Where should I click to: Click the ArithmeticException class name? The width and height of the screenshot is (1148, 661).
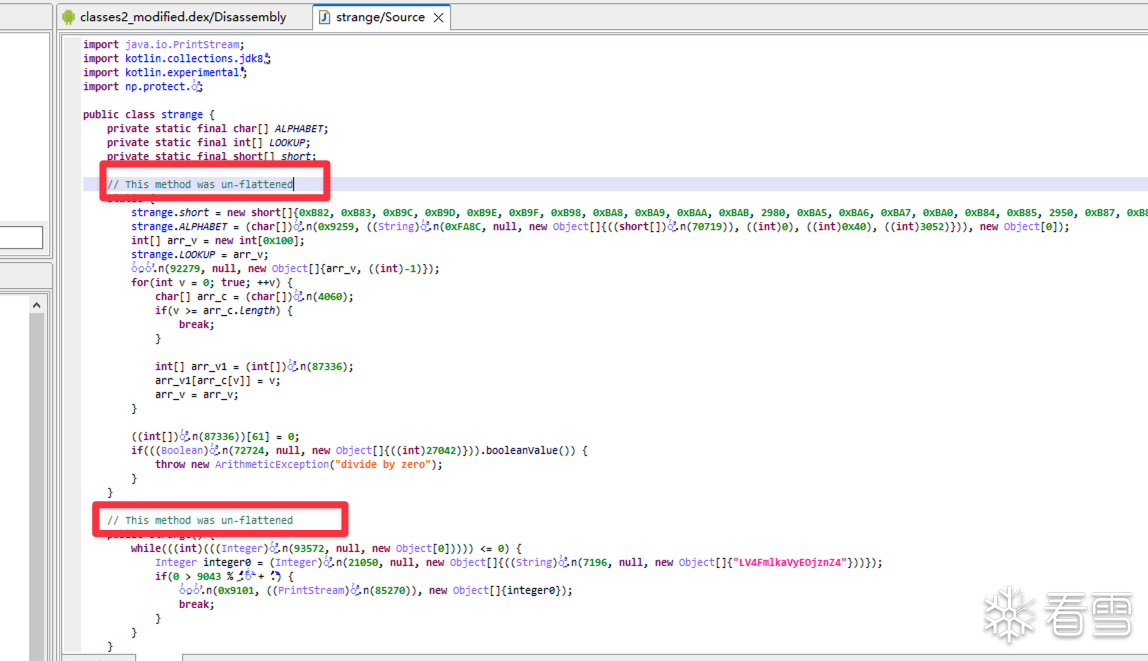(x=272, y=465)
